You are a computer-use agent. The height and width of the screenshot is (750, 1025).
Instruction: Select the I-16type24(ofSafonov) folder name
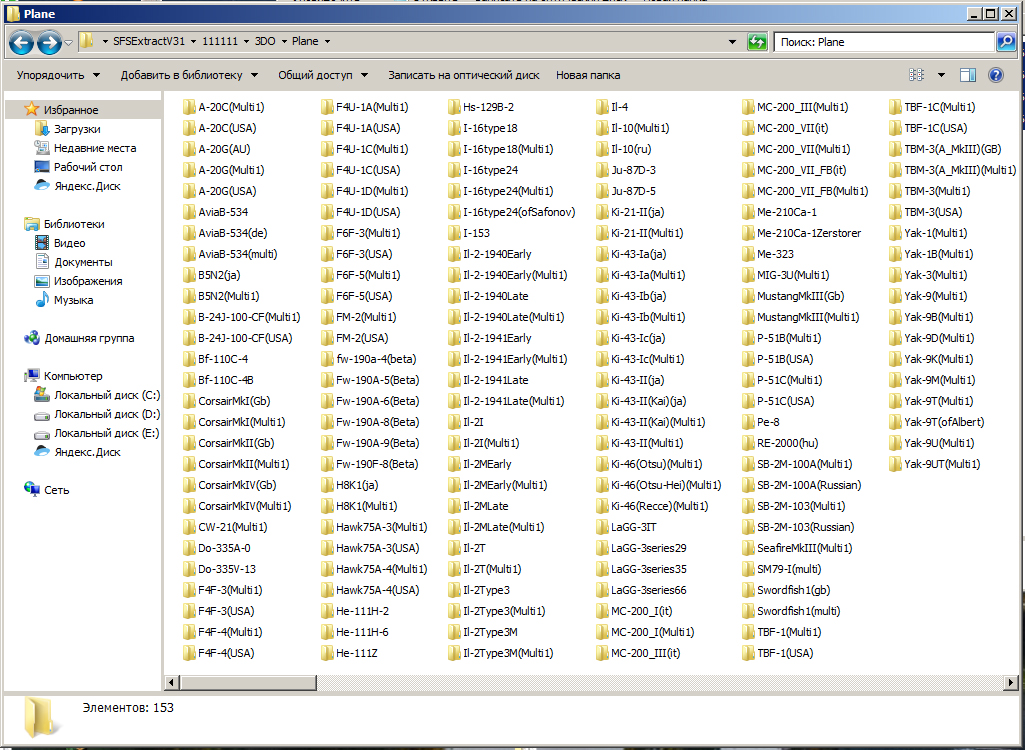click(x=519, y=212)
